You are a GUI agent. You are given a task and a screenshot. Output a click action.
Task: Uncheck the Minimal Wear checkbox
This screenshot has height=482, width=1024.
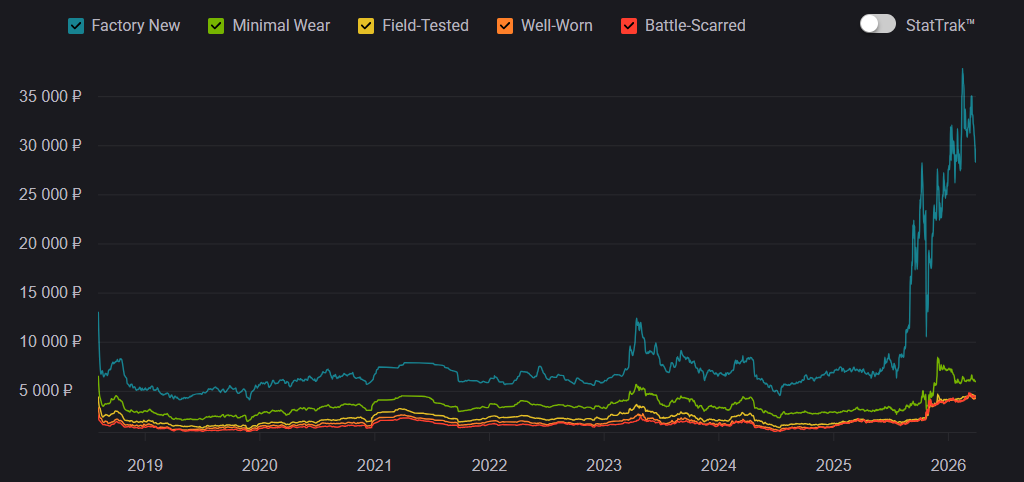[x=217, y=25]
